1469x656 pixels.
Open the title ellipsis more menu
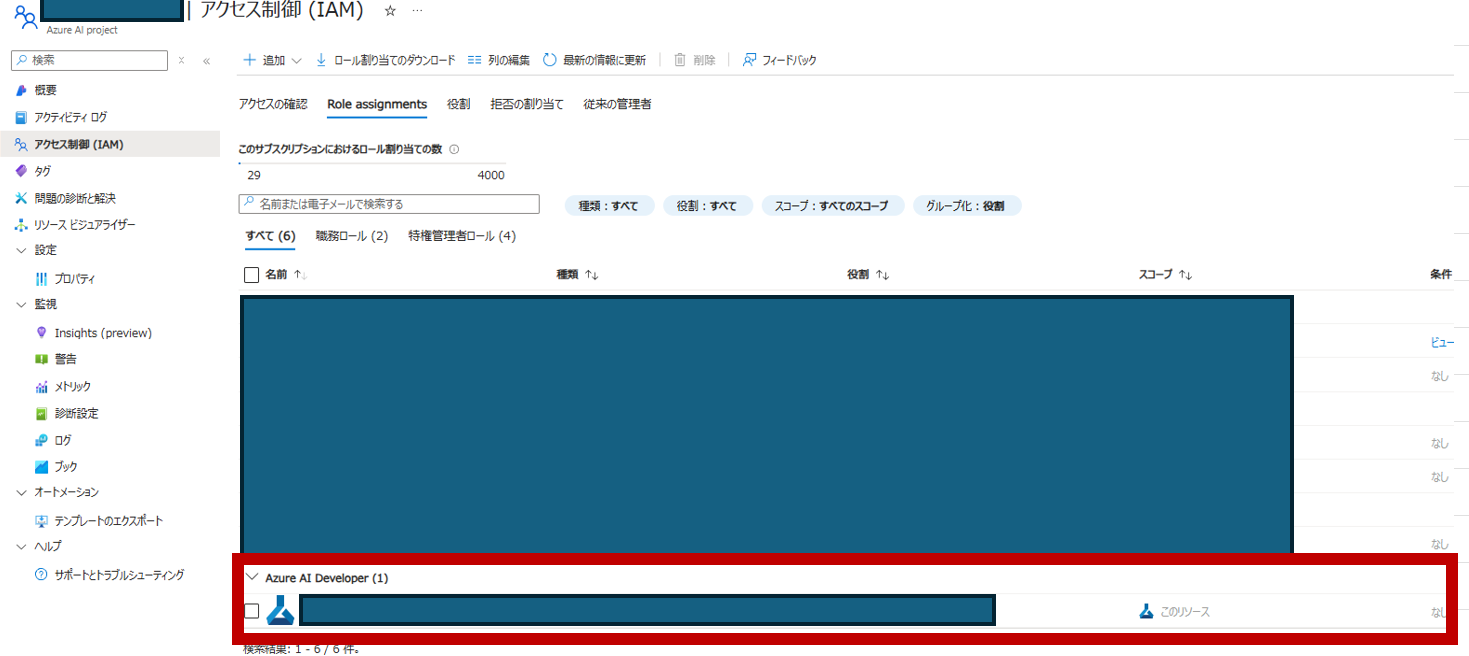(x=417, y=11)
